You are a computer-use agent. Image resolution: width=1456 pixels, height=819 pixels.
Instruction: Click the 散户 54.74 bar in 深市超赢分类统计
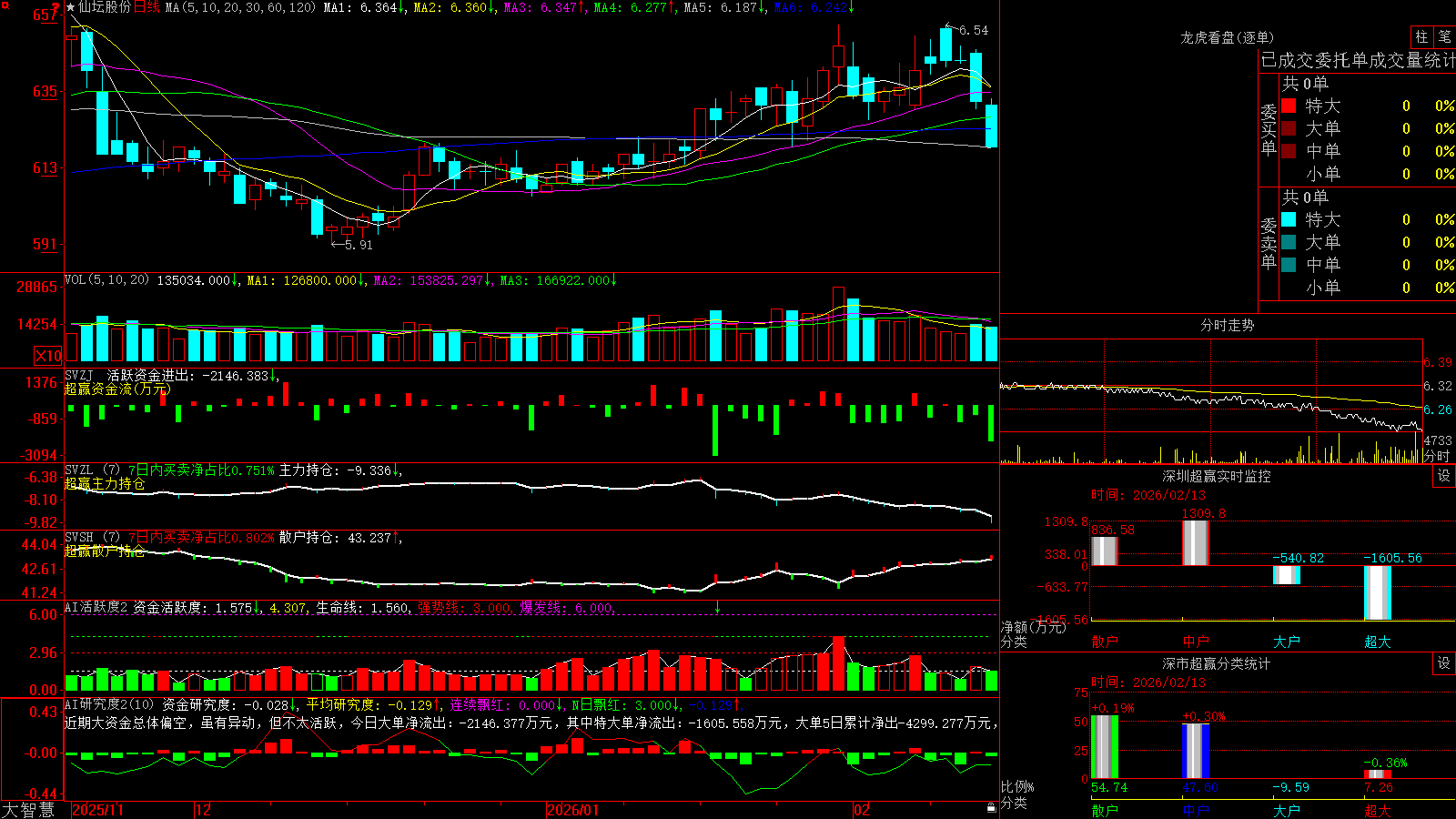click(1104, 747)
